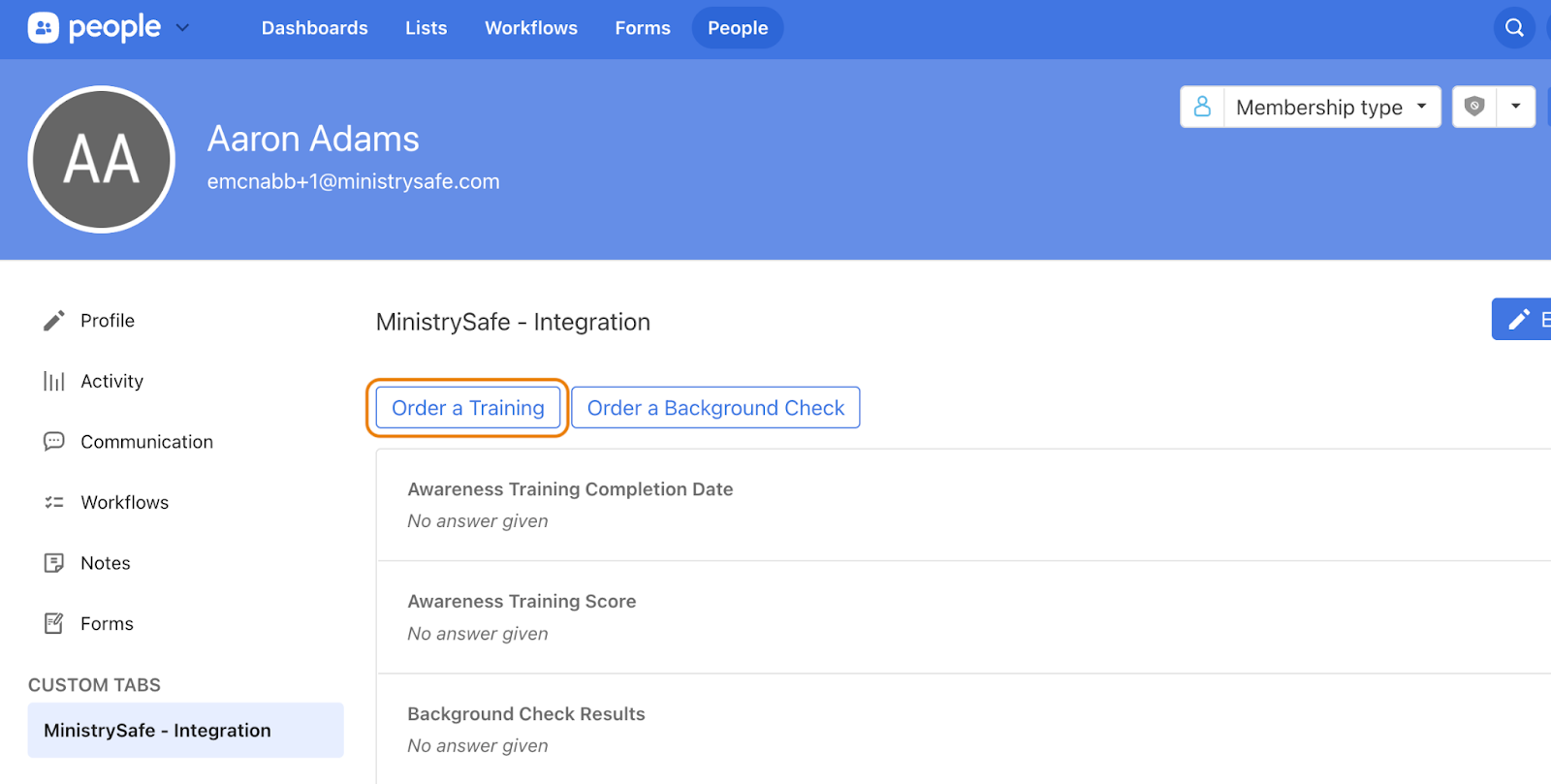The image size is (1551, 784).
Task: Click the Activity bars icon
Action: (x=54, y=382)
